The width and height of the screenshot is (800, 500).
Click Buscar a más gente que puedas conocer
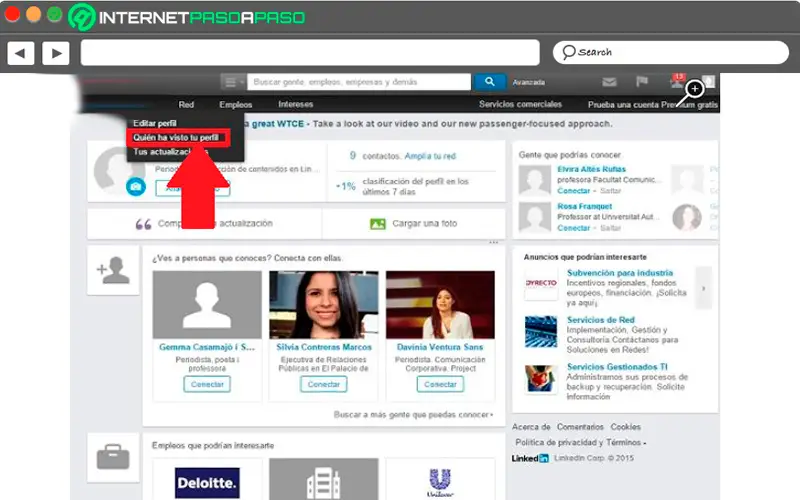413,415
